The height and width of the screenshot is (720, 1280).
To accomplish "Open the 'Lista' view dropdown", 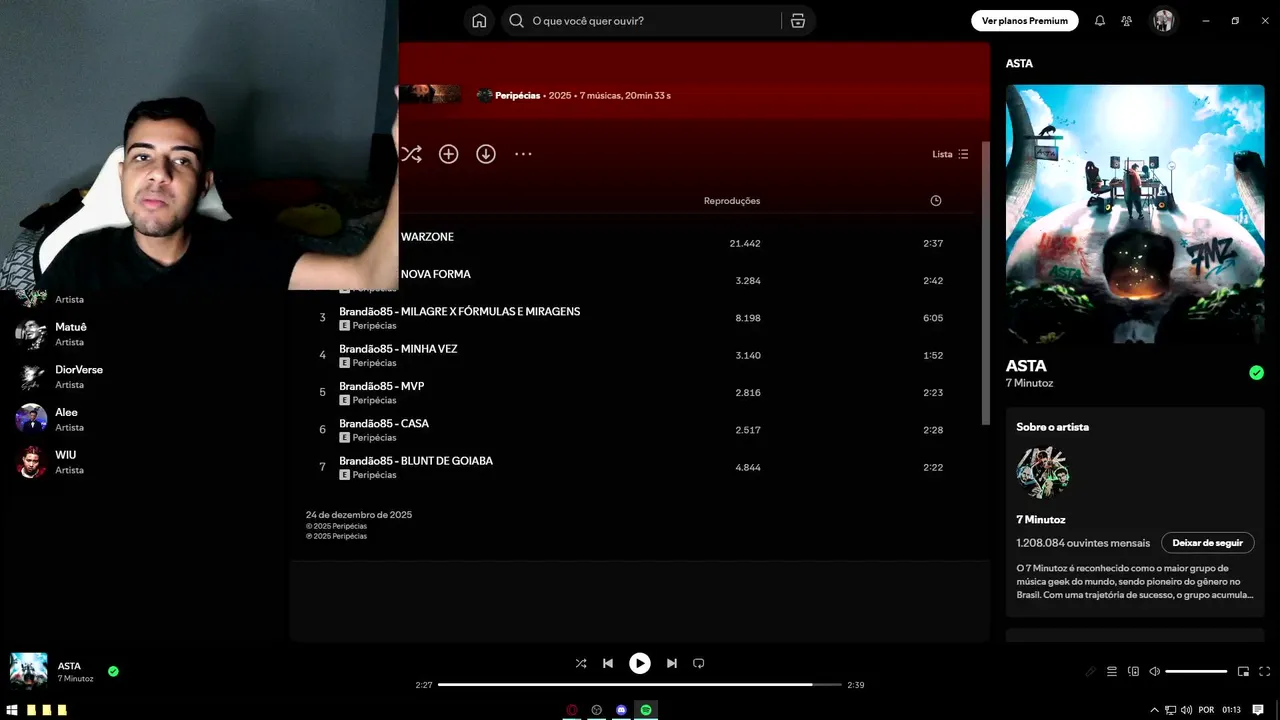I will pyautogui.click(x=950, y=154).
